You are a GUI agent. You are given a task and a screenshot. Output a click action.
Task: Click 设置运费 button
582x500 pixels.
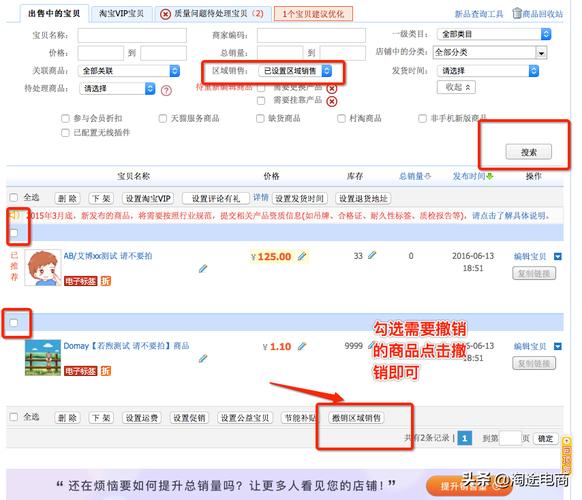point(142,418)
